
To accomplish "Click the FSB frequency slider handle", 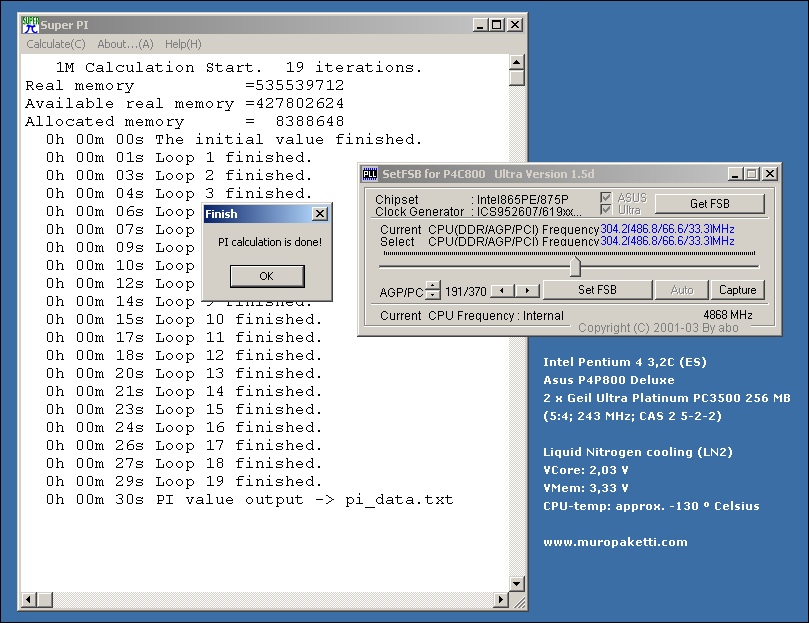I will point(575,267).
